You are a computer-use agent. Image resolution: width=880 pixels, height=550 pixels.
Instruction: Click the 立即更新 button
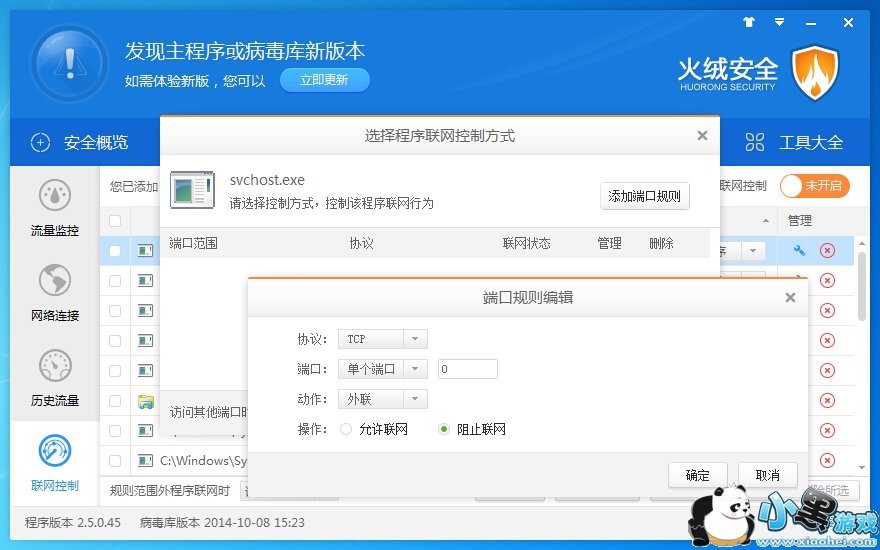(x=324, y=80)
